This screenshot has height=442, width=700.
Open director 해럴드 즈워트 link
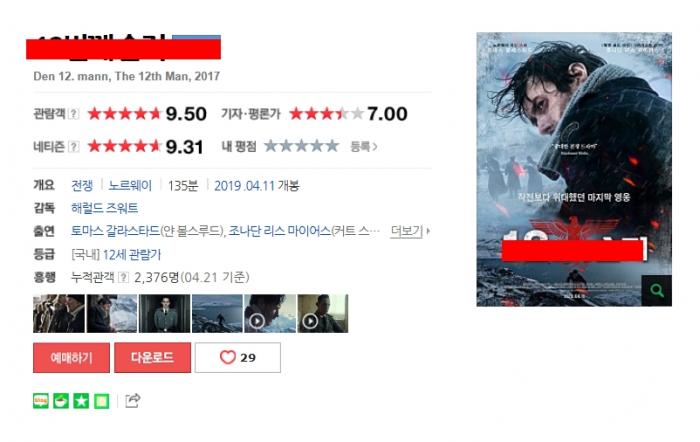tap(104, 208)
